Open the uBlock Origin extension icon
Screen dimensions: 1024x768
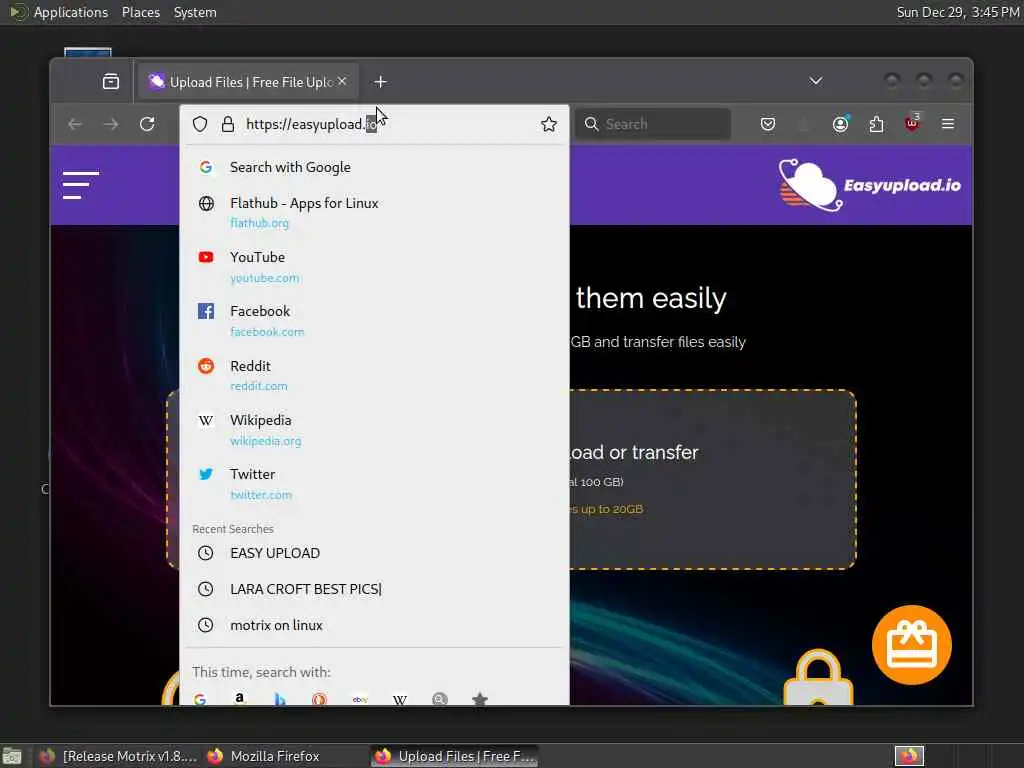click(x=912, y=123)
